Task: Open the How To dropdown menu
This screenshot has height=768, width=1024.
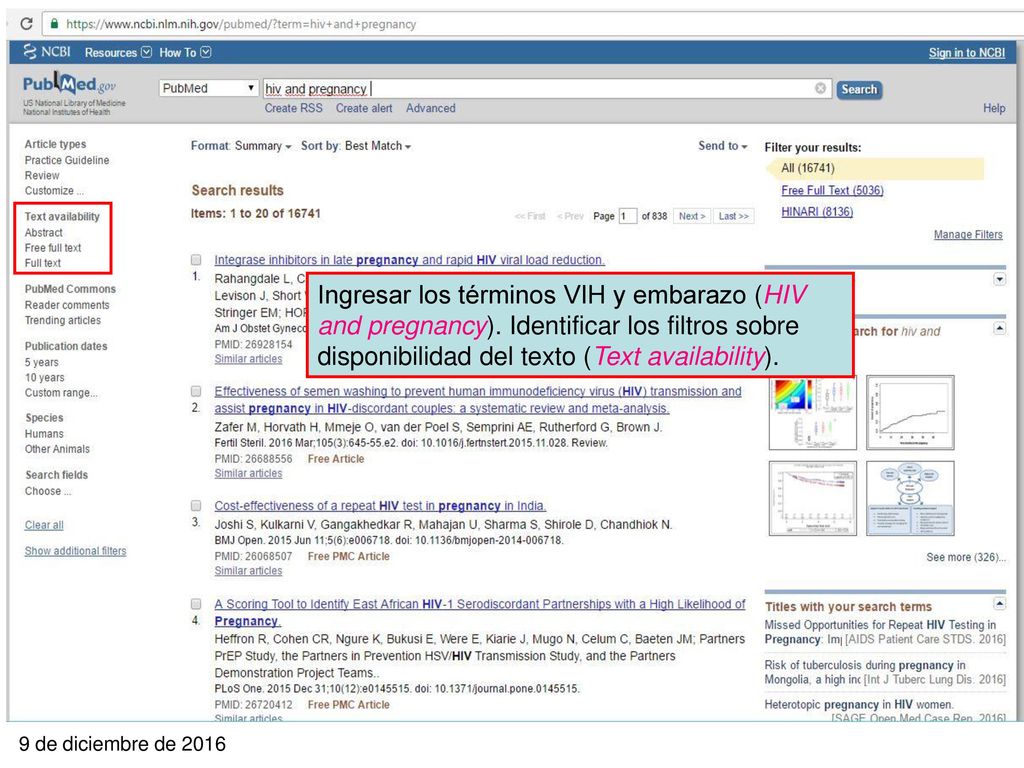Action: 185,52
